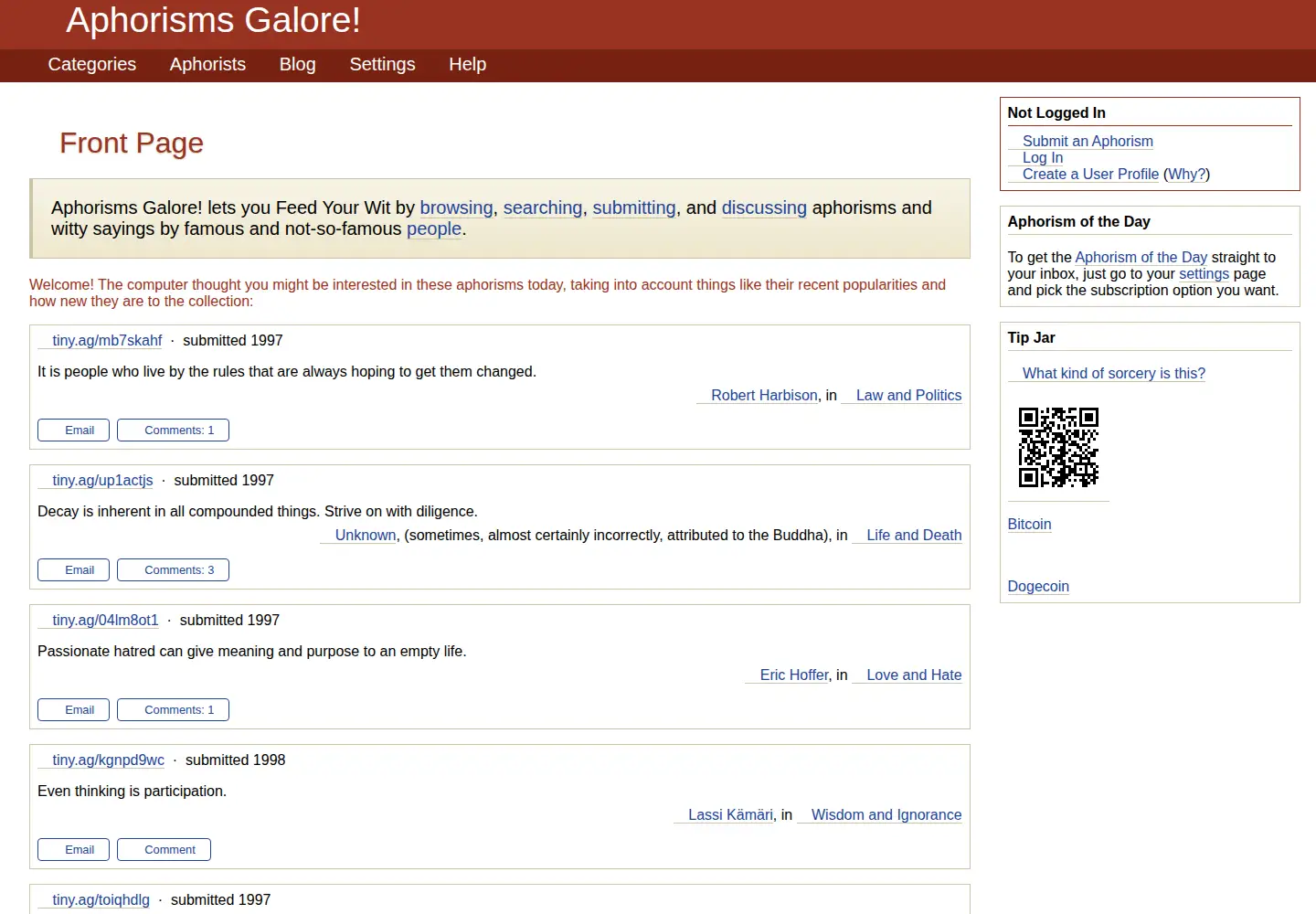Go to the Blog page
The image size is (1316, 914).
(x=297, y=64)
